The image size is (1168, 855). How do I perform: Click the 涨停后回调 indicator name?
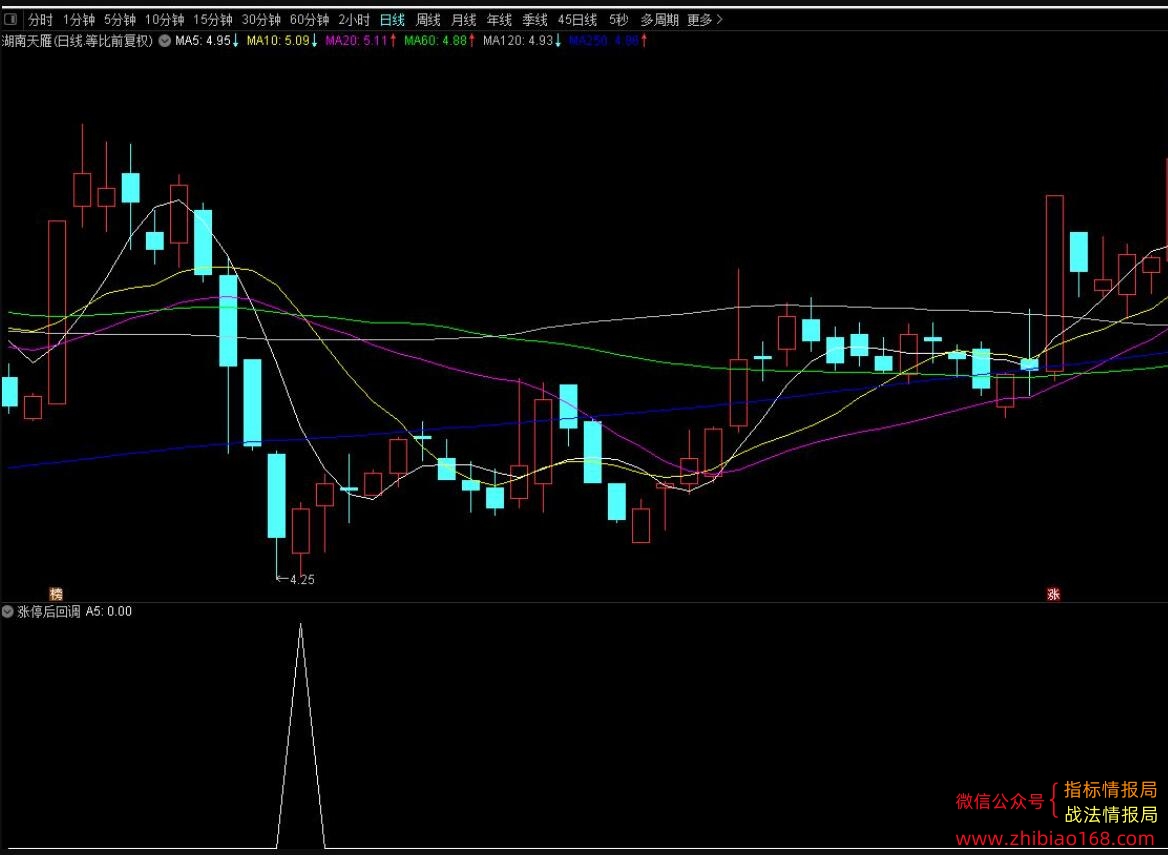click(x=48, y=611)
